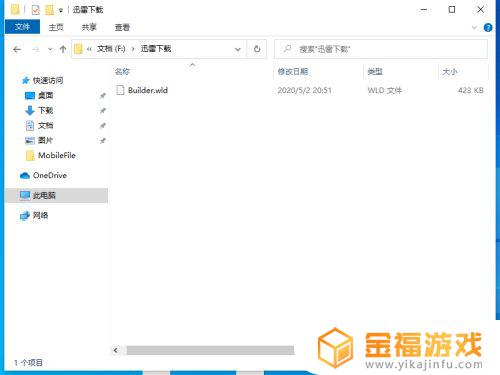Open 下载 in the sidebar
The image size is (500, 375).
coord(45,110)
